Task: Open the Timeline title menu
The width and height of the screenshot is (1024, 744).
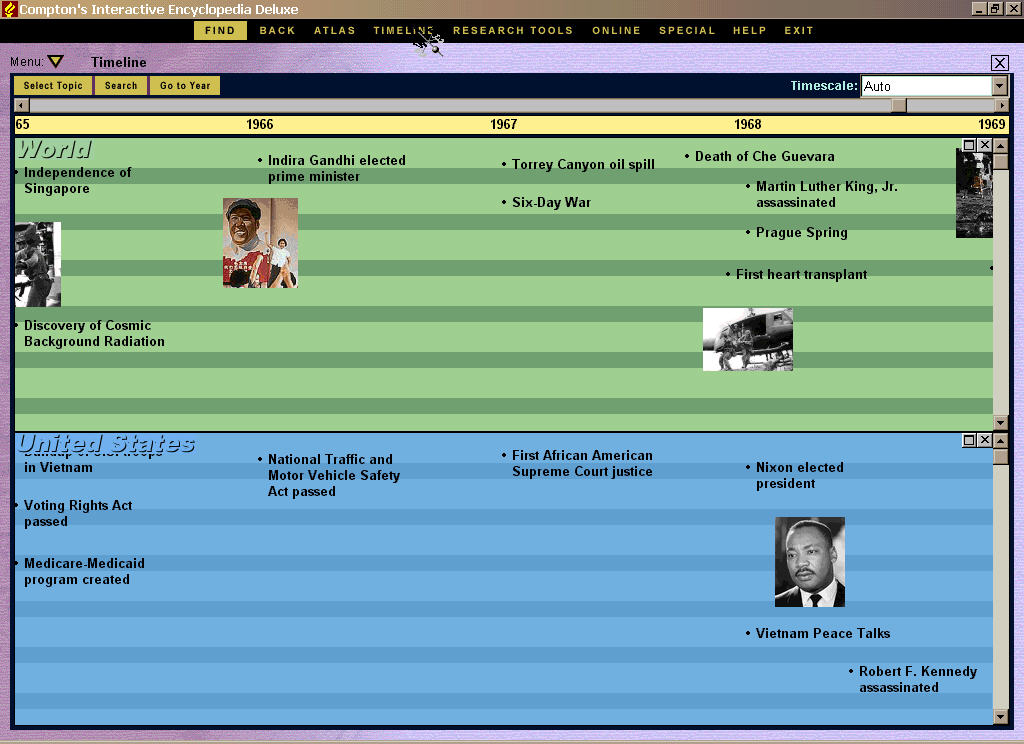Action: point(118,61)
